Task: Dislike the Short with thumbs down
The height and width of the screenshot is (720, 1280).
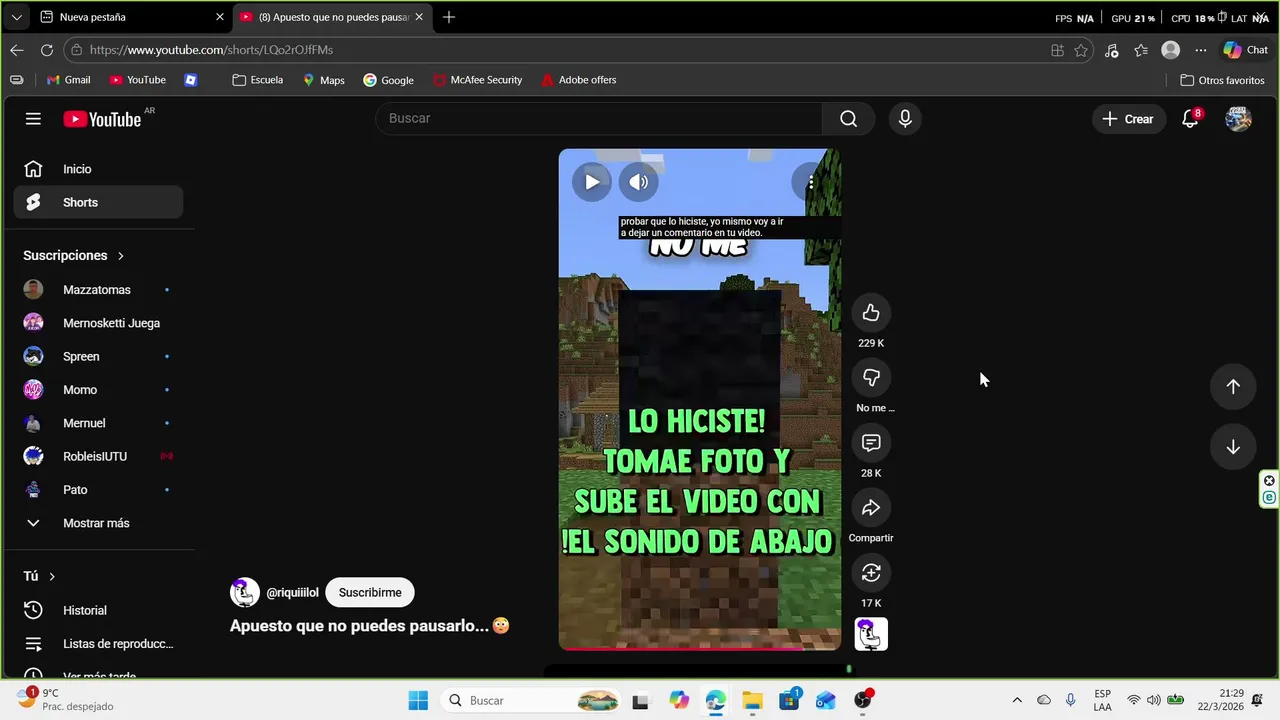Action: [x=871, y=378]
